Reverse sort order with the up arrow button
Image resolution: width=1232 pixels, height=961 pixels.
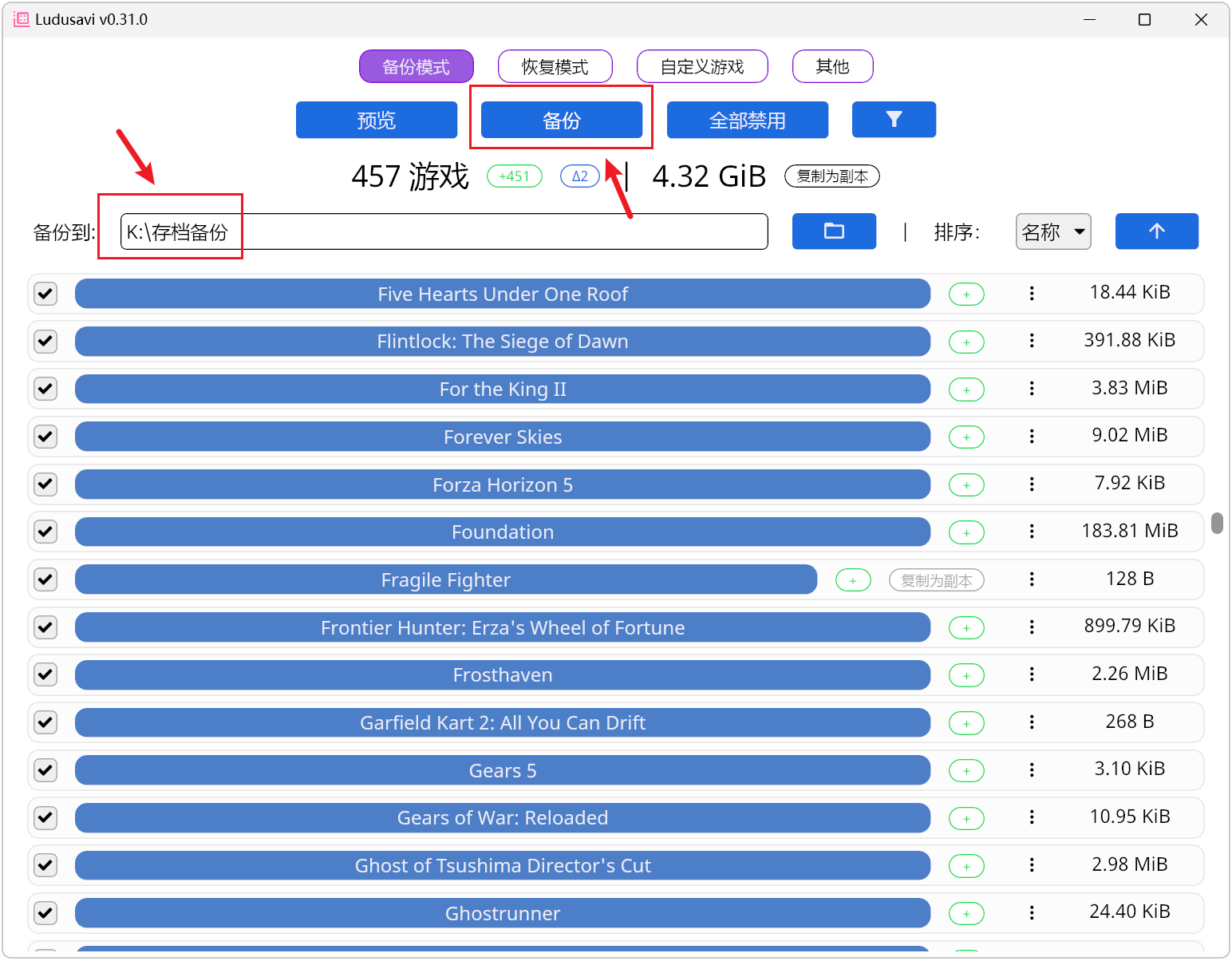click(x=1156, y=231)
